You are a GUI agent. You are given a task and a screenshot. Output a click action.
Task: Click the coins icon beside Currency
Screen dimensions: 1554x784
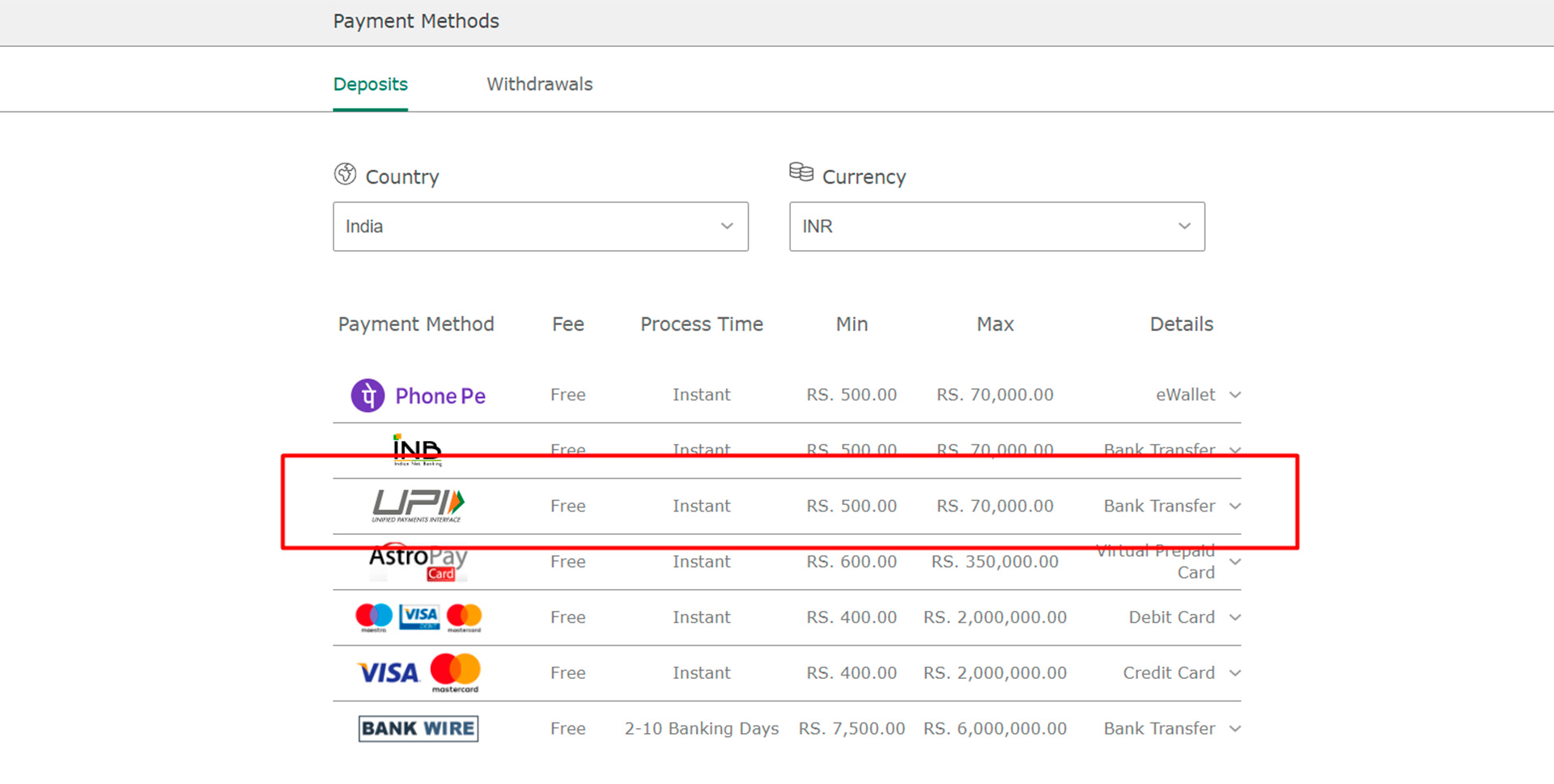(x=801, y=172)
